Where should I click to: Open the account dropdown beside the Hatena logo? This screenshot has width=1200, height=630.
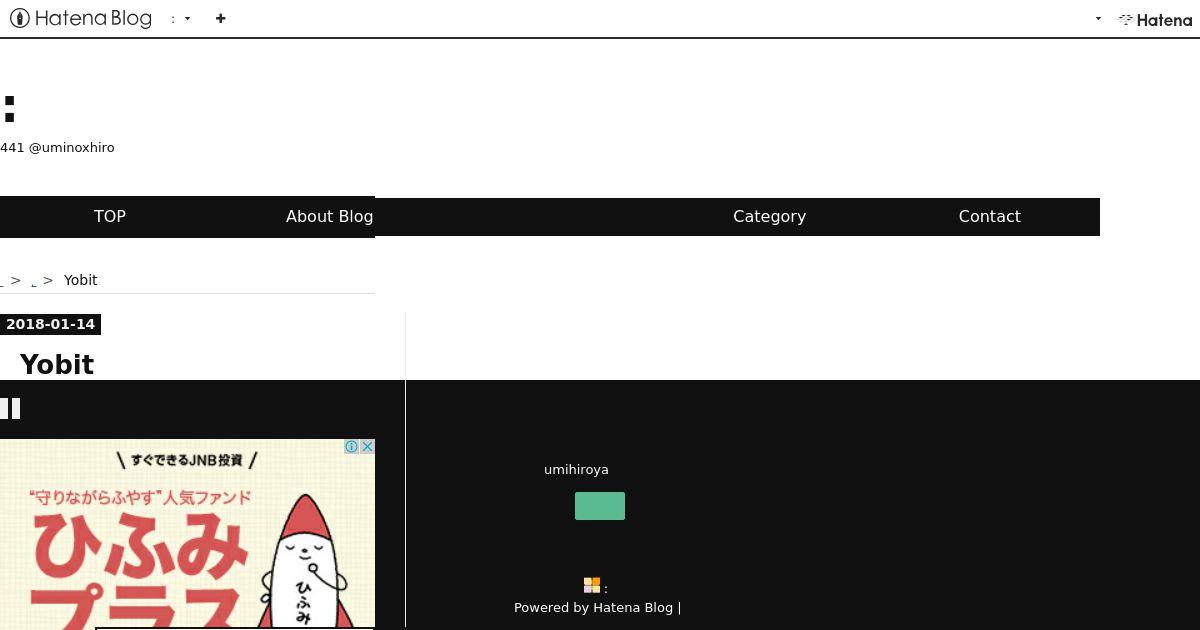1098,19
